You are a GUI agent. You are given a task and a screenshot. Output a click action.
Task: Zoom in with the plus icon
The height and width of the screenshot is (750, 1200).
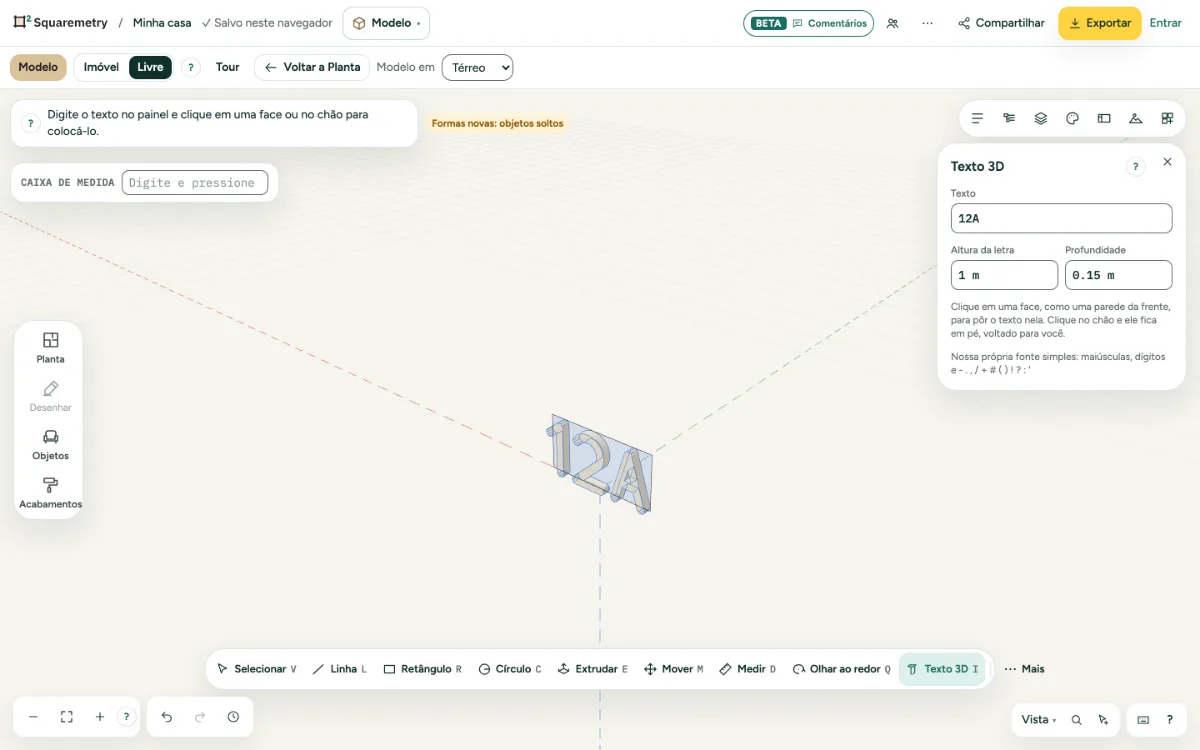pyautogui.click(x=100, y=717)
